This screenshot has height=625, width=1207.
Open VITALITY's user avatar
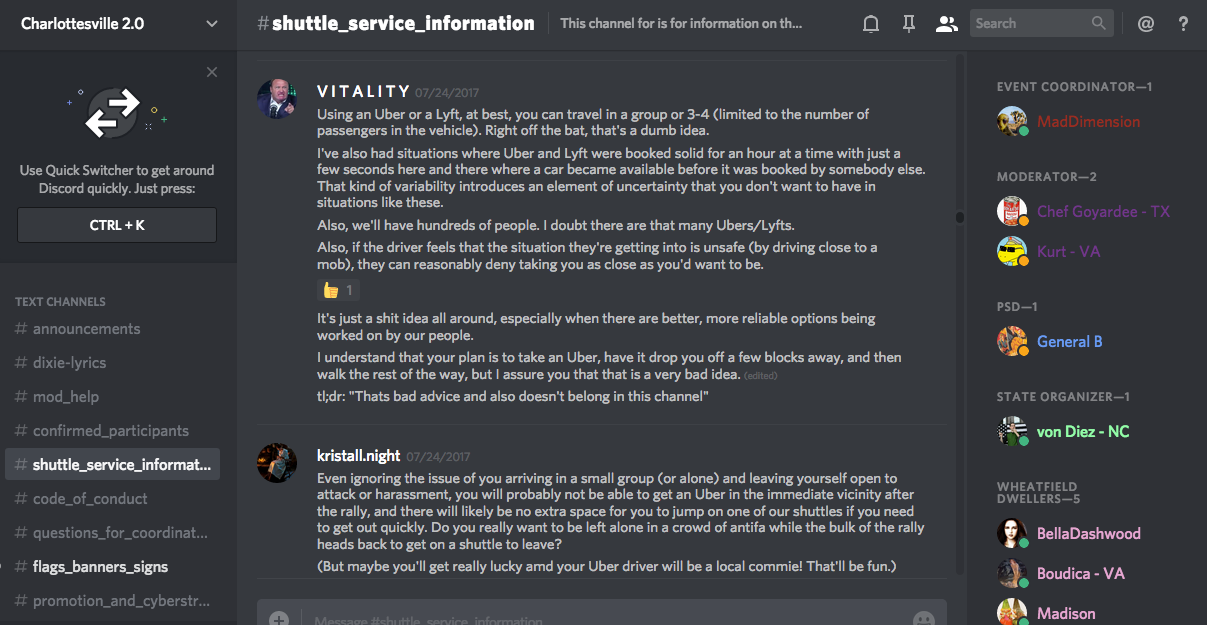(x=277, y=98)
